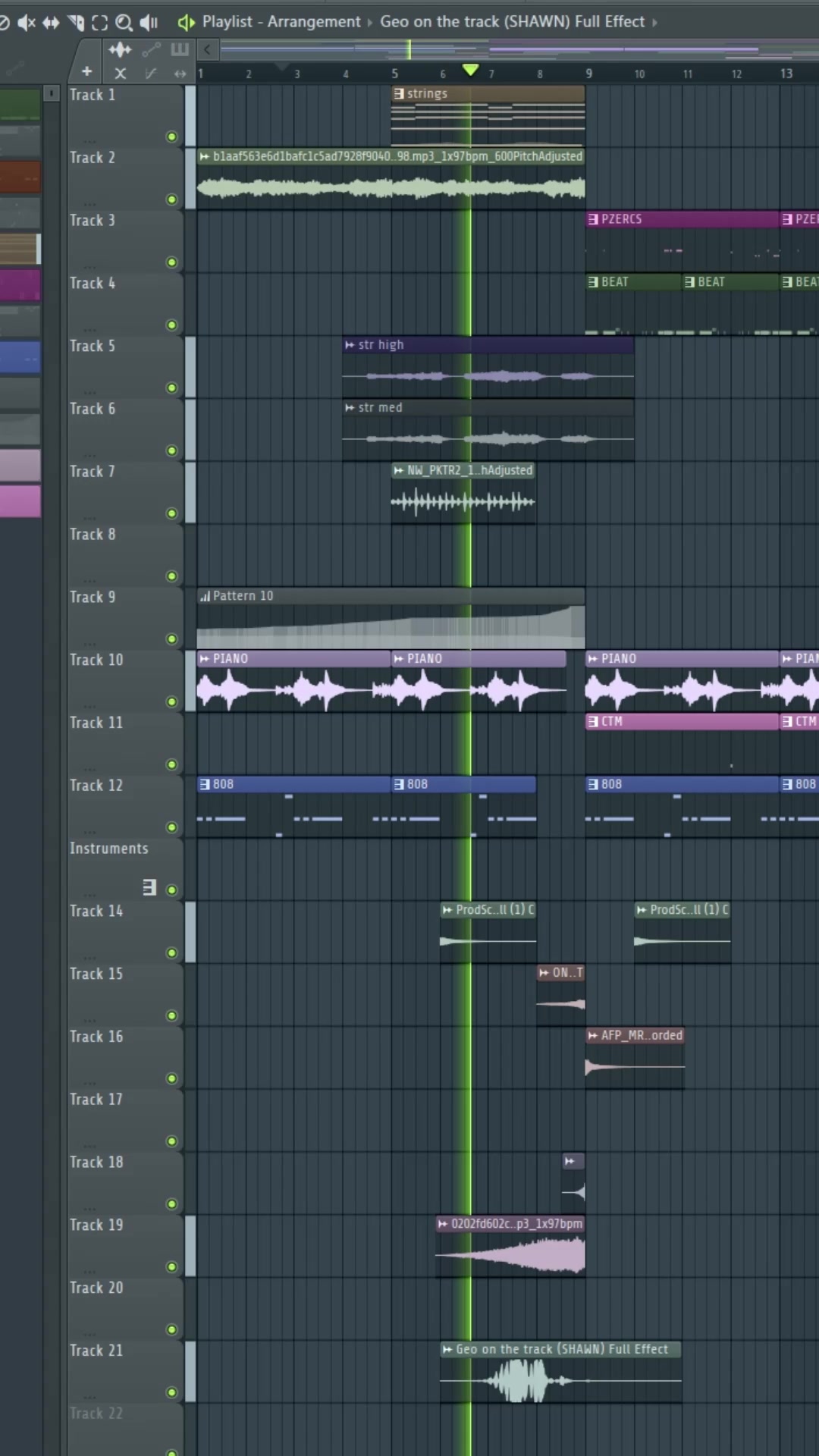The height and width of the screenshot is (1456, 819).
Task: Click the X icon below the waveform icon
Action: (120, 74)
